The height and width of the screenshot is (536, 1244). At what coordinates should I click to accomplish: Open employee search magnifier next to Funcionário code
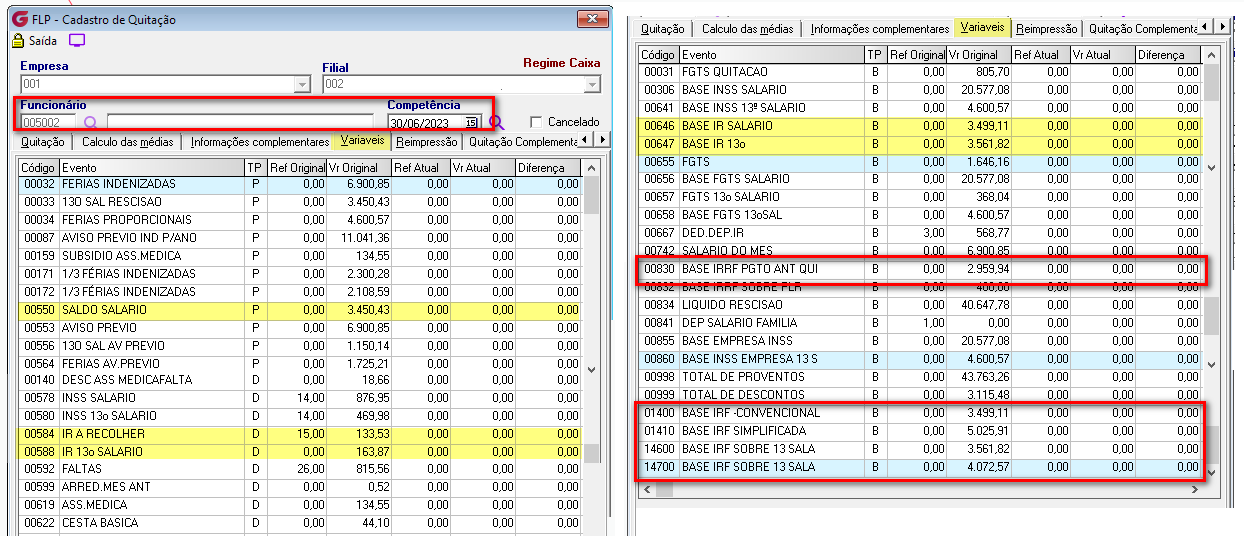coord(91,123)
